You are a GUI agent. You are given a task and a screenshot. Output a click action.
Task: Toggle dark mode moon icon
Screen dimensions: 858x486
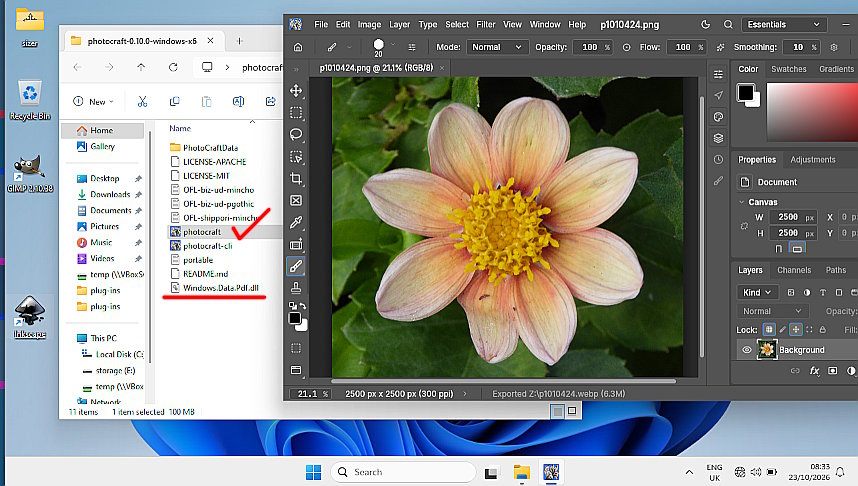[705, 25]
